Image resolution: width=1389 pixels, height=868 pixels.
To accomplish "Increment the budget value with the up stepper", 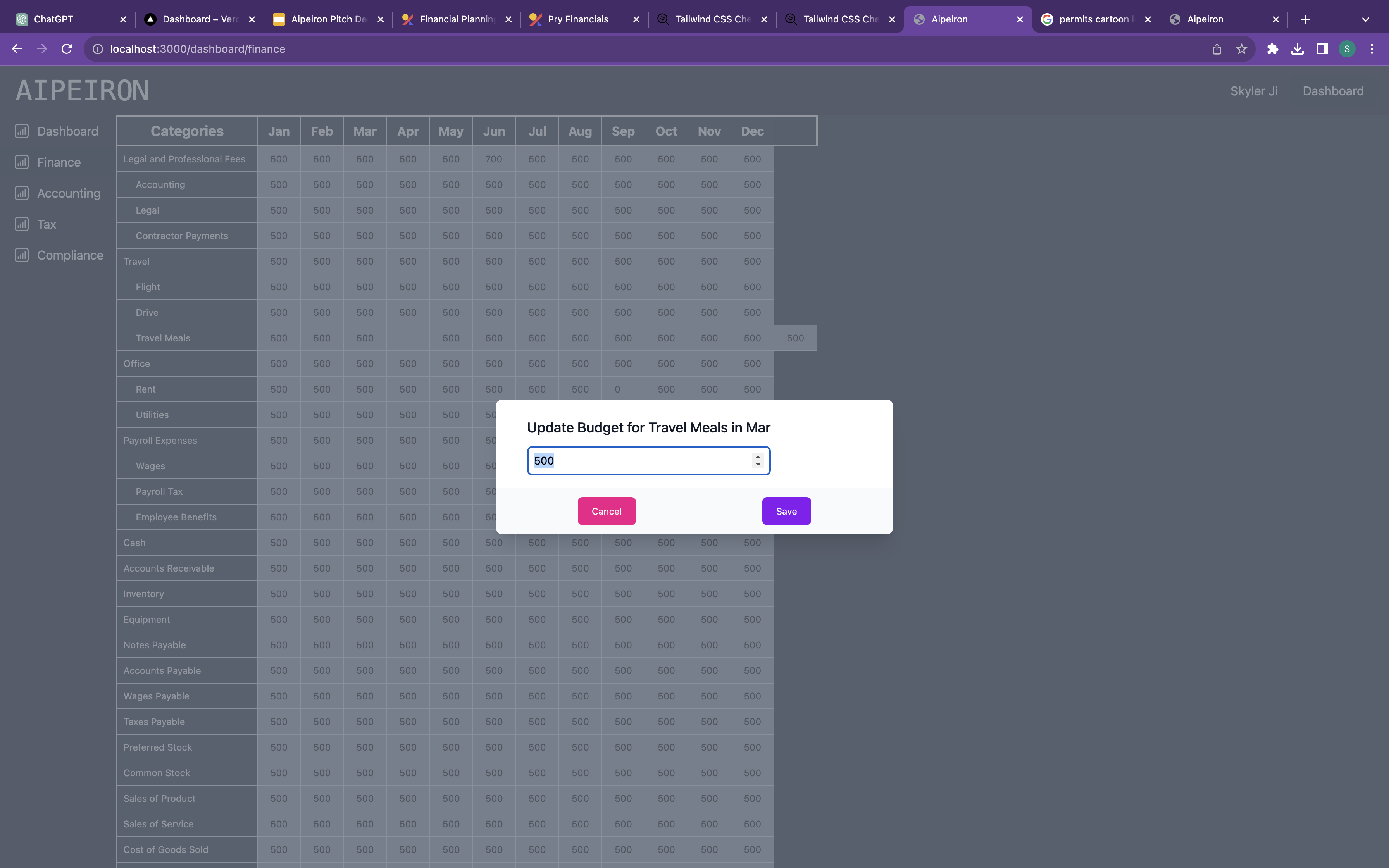I will coord(758,457).
